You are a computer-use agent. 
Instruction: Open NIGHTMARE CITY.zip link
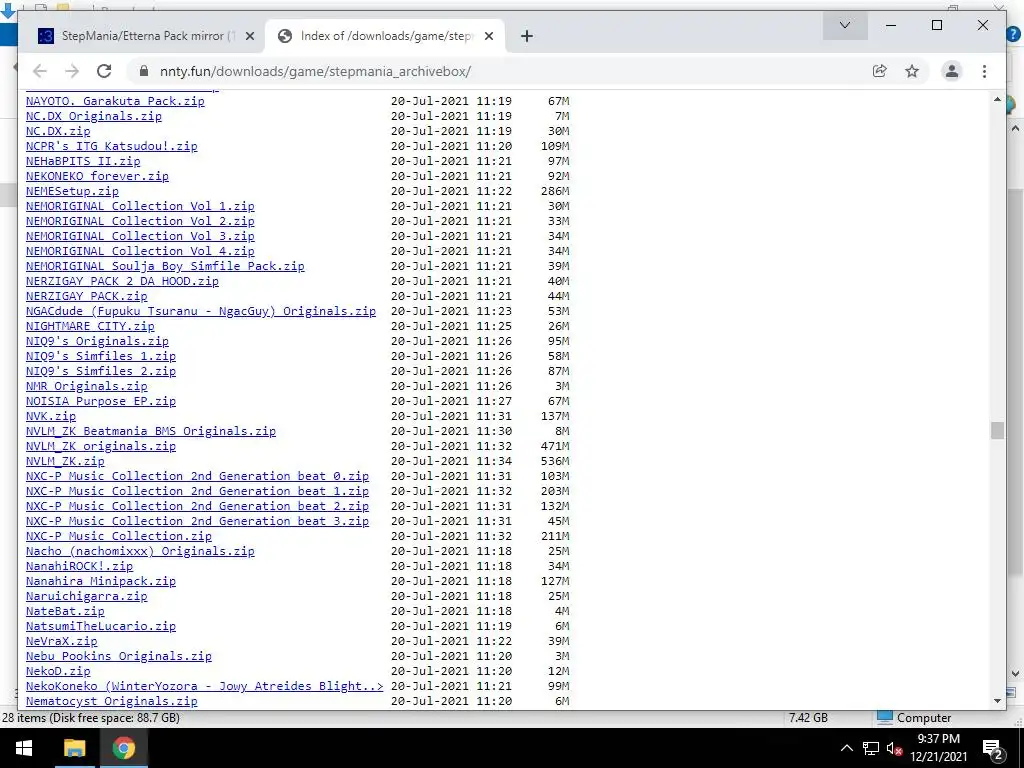90,327
